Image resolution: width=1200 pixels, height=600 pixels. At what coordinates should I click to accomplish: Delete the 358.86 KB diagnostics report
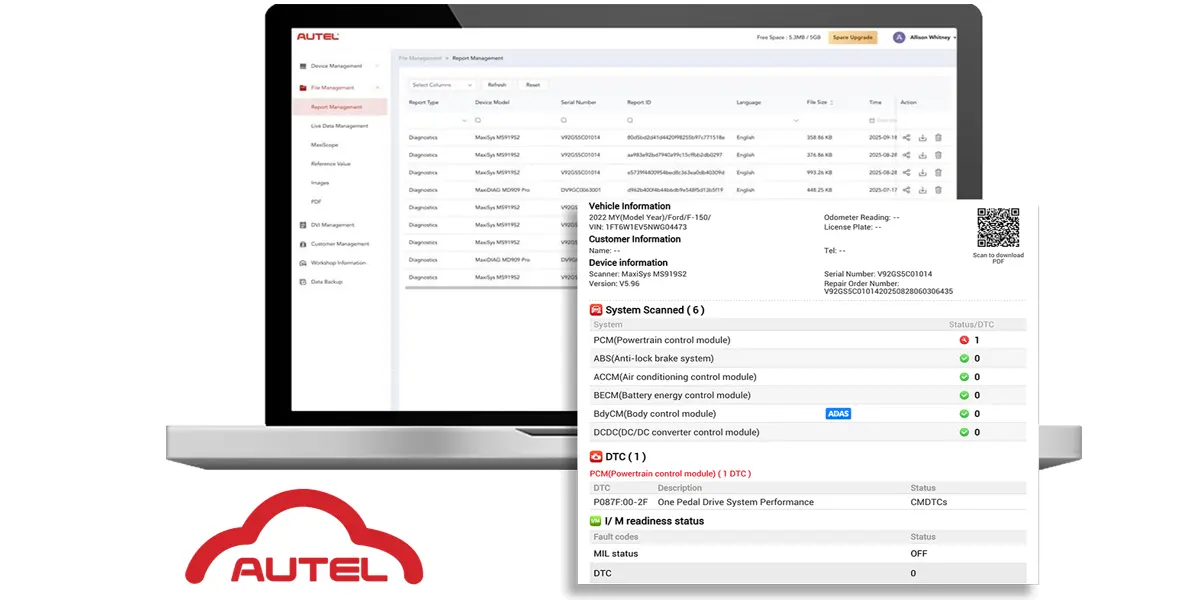(938, 138)
